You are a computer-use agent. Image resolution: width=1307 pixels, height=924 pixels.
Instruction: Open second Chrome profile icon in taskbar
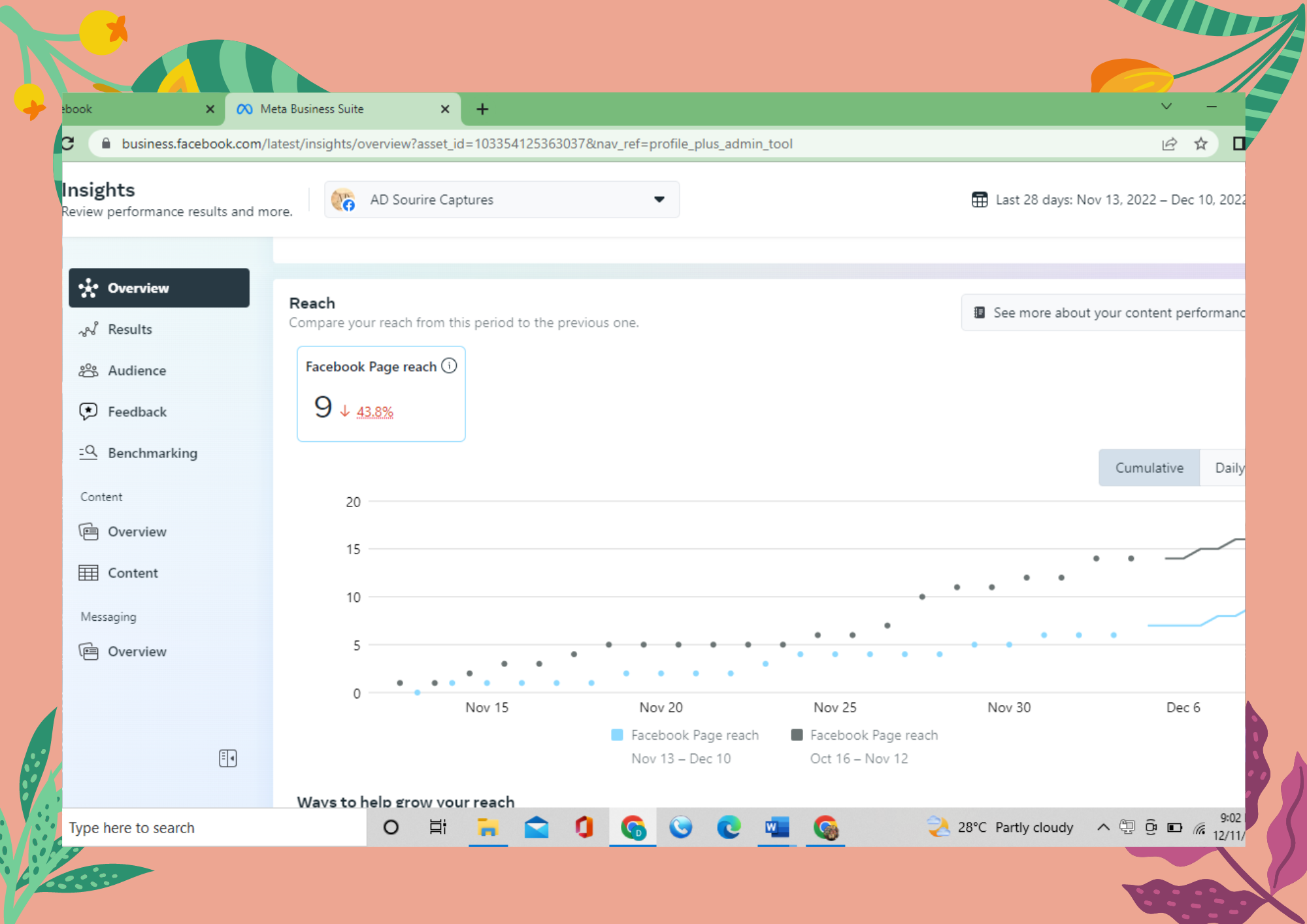coord(825,827)
